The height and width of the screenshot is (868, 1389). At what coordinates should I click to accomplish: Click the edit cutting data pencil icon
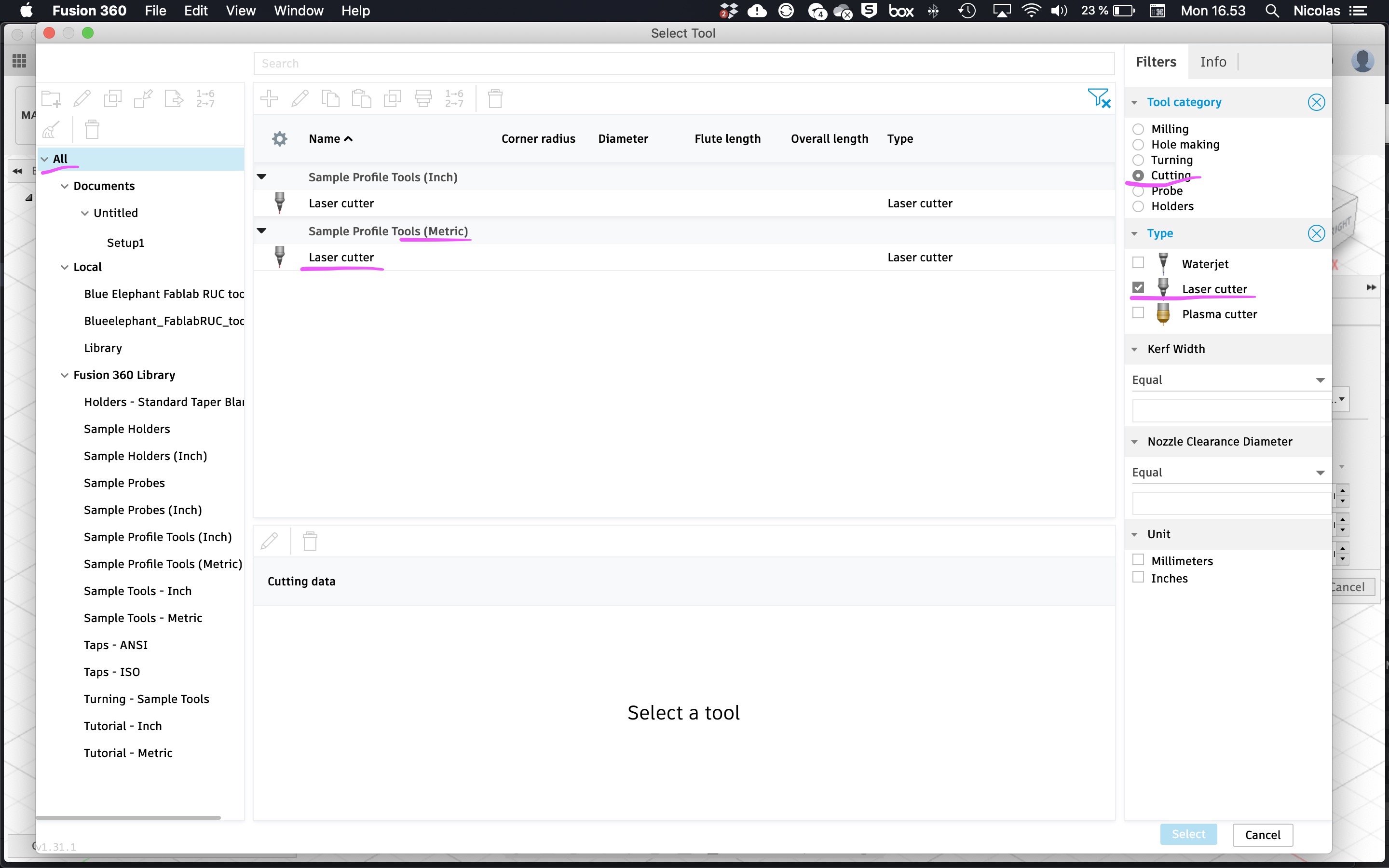(x=269, y=541)
